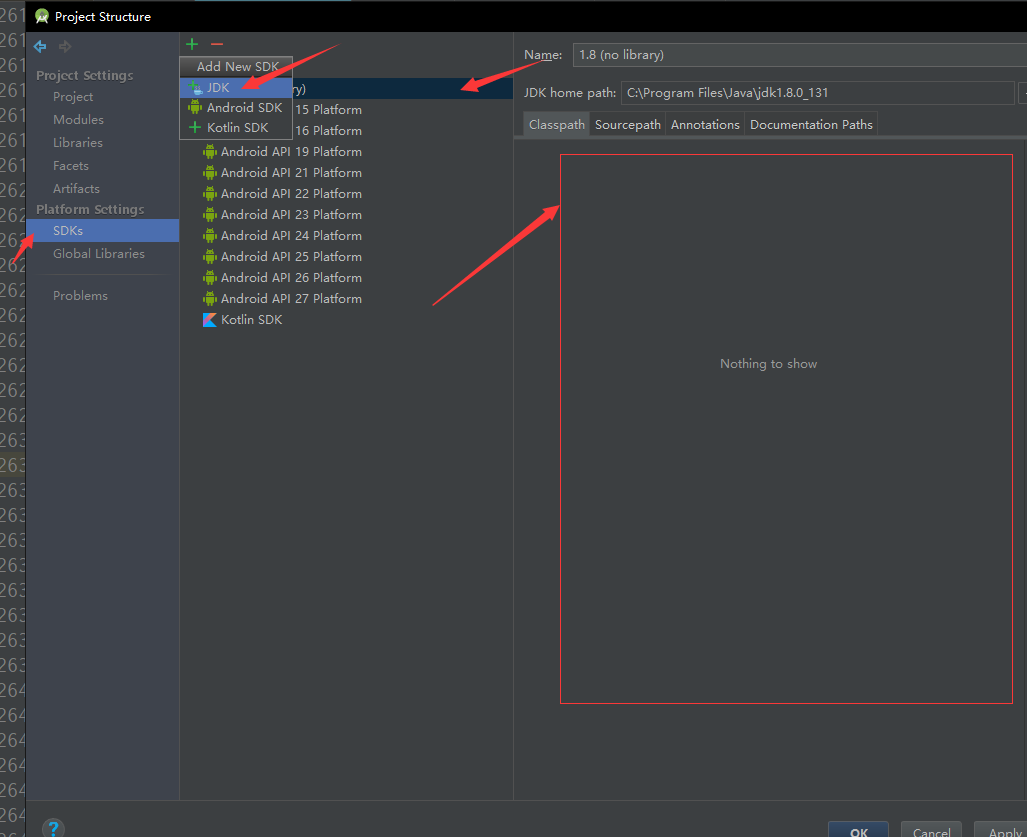Select the Kotlin SDK entry in list
1027x837 pixels.
(346, 320)
